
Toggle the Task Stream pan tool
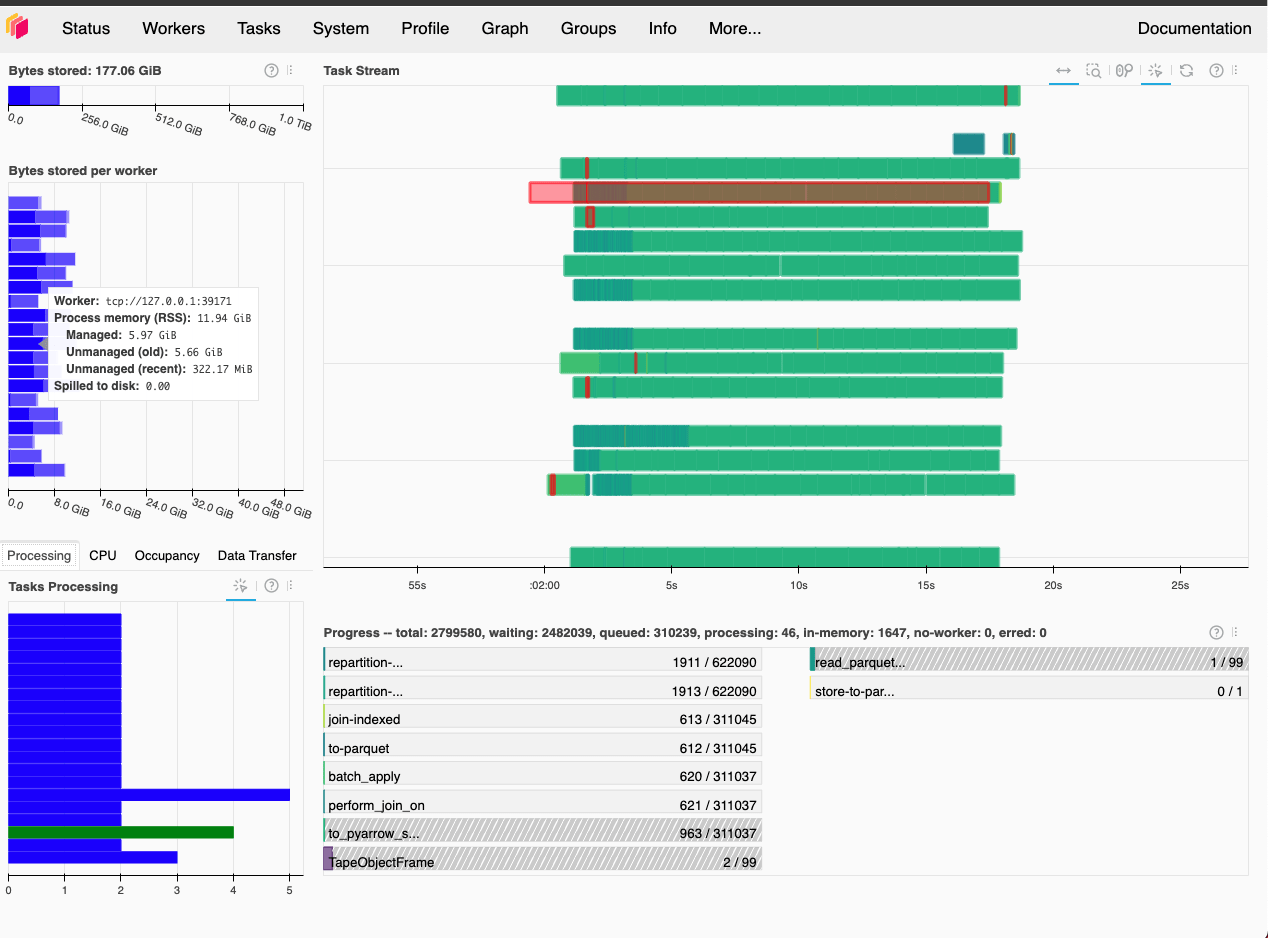point(1064,71)
